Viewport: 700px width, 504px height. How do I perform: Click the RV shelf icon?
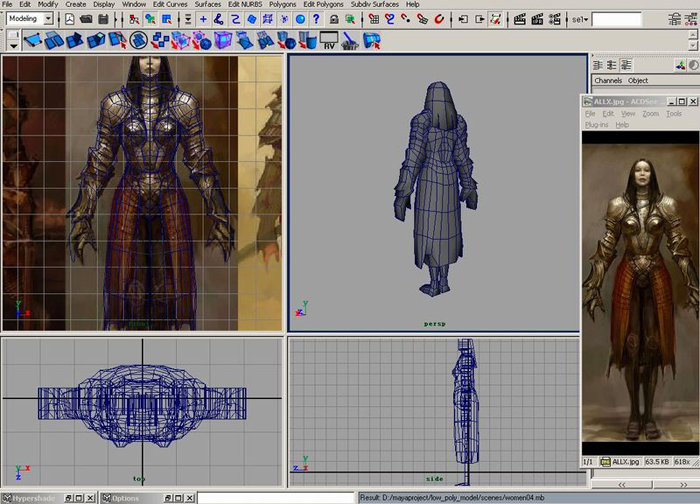point(327,40)
